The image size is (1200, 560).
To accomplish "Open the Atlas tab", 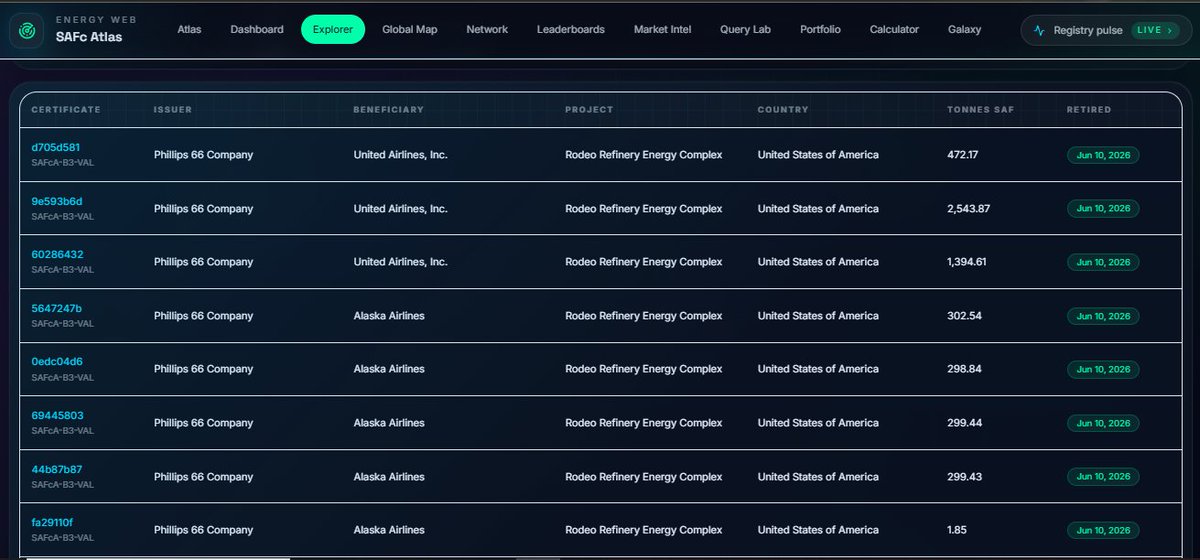I will (189, 30).
